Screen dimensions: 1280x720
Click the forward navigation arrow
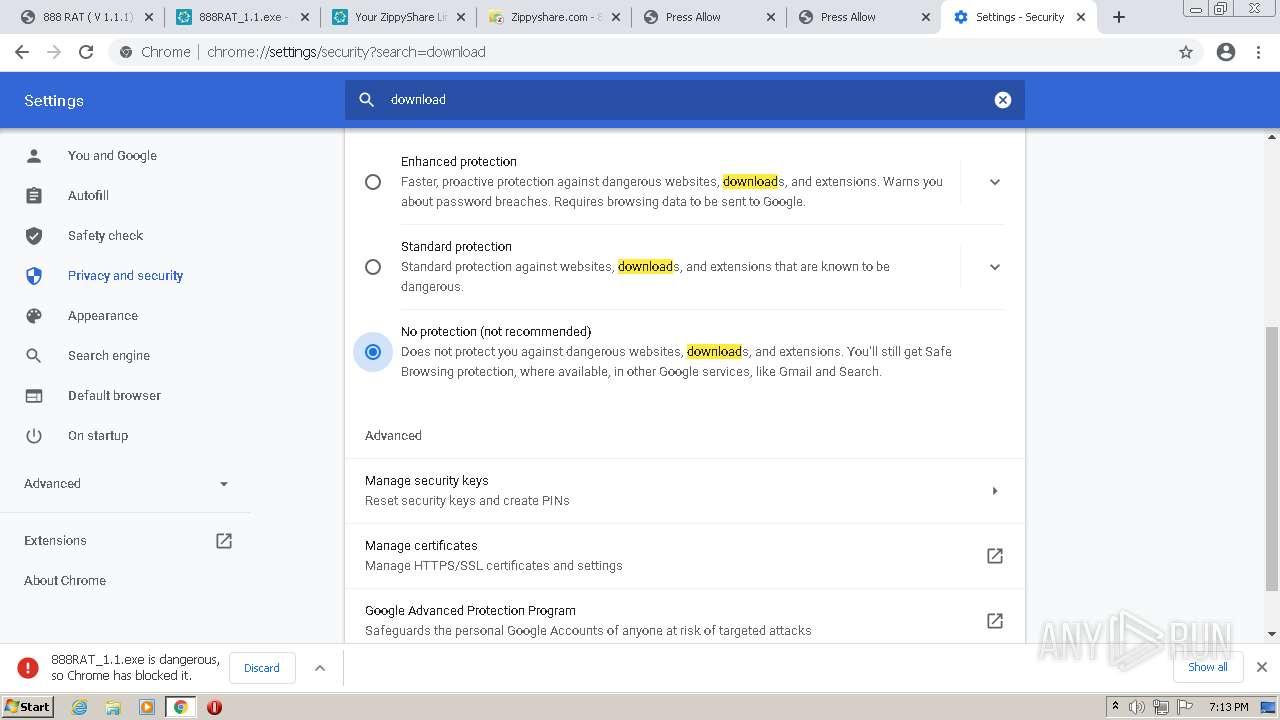click(x=54, y=52)
